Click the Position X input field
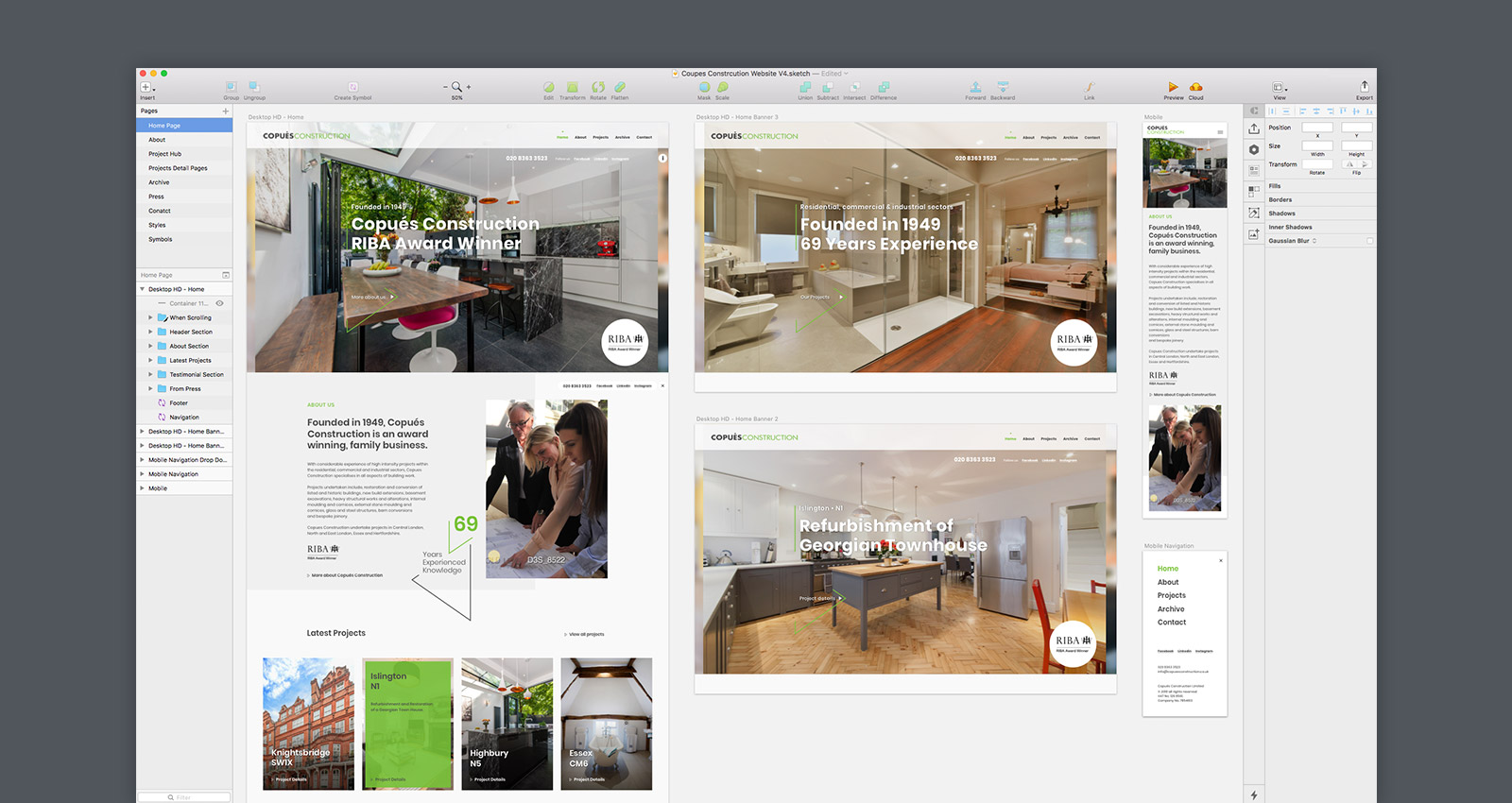The height and width of the screenshot is (803, 1512). [x=1317, y=128]
